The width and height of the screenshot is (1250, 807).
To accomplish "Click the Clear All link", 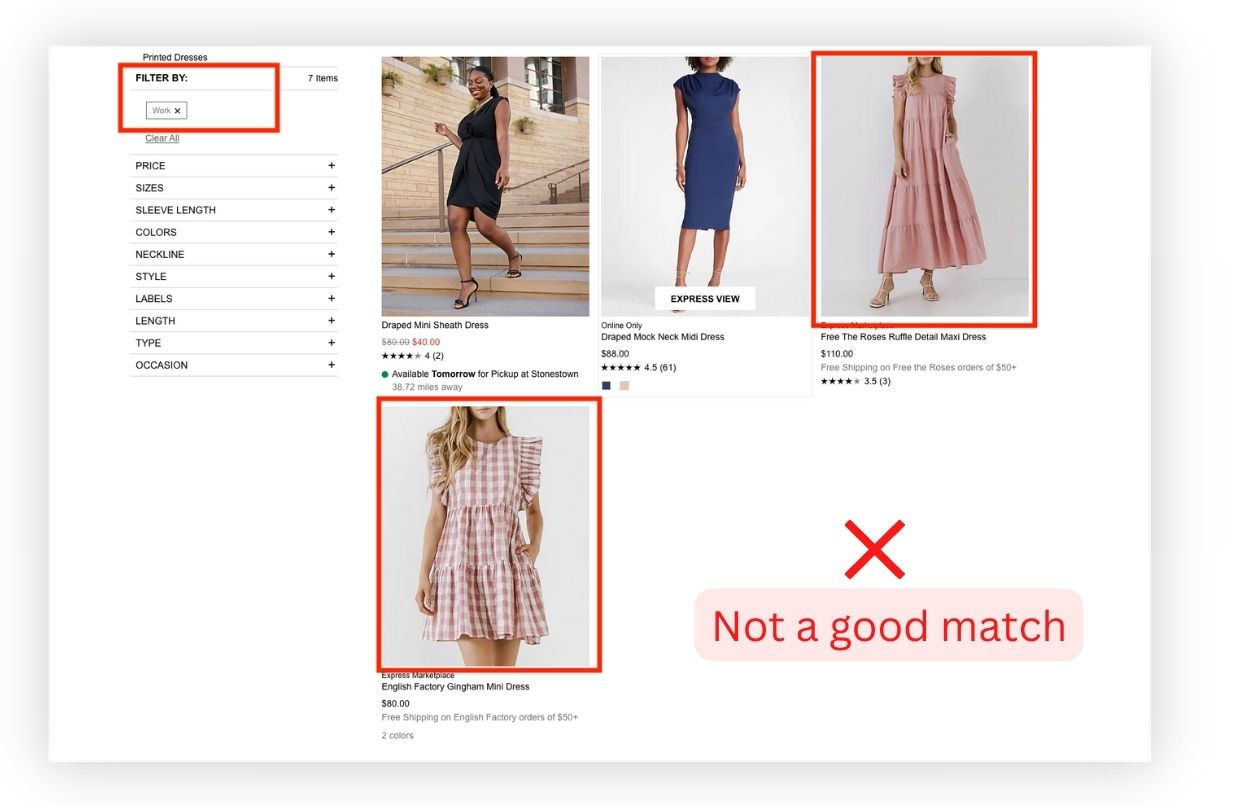I will click(162, 138).
